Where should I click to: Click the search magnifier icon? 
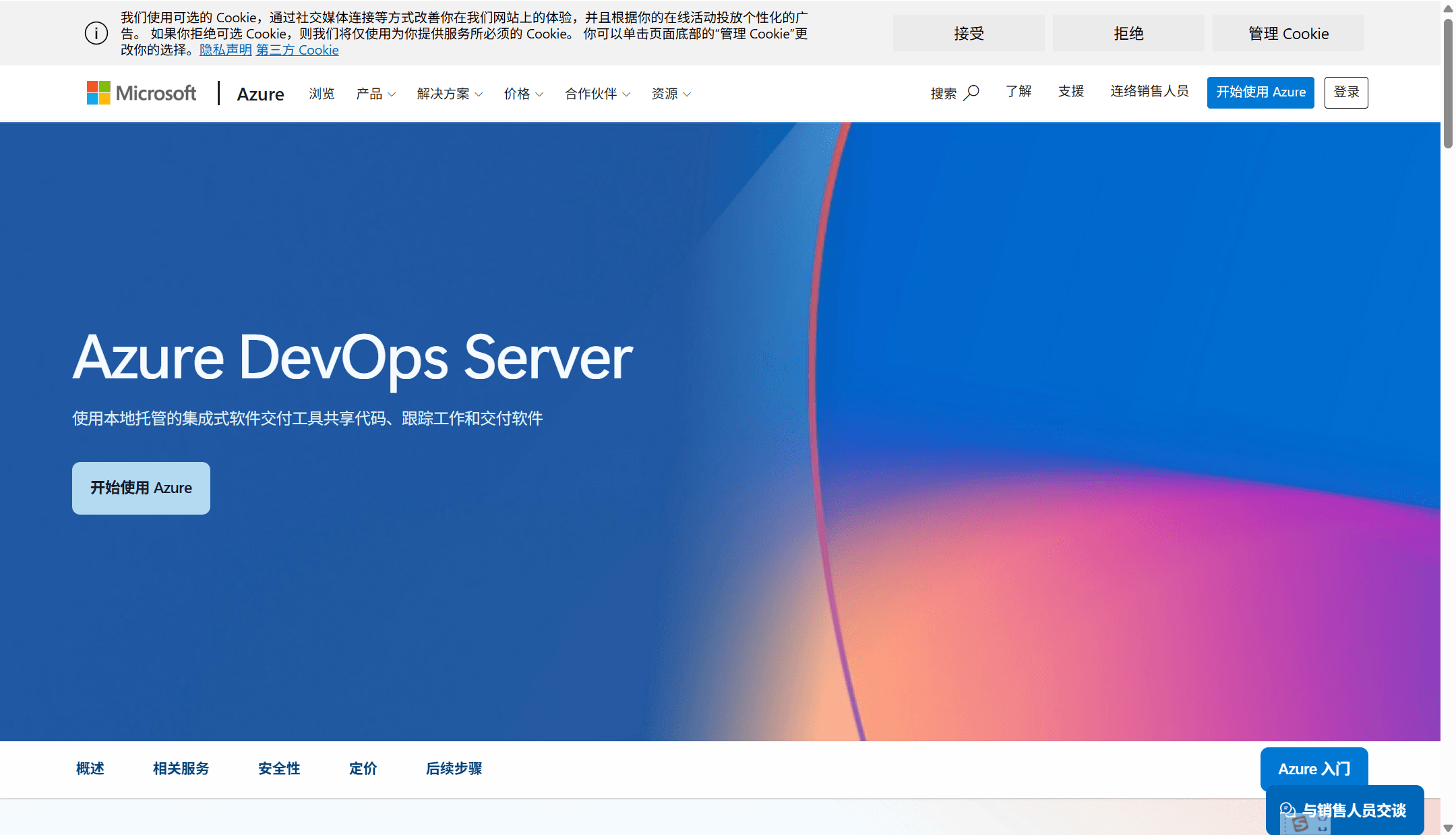point(971,92)
